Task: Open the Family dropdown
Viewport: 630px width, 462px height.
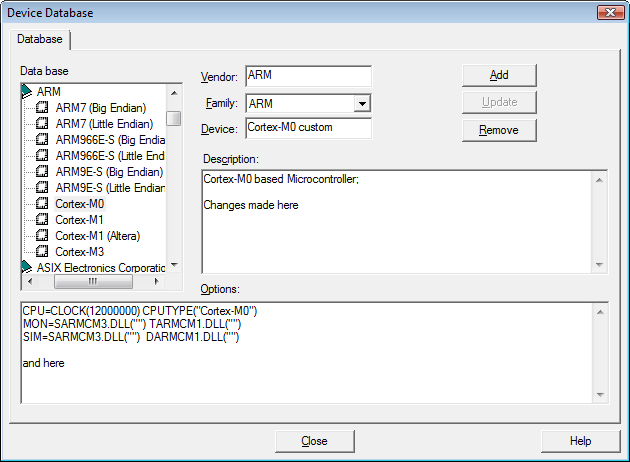Action: click(x=362, y=104)
